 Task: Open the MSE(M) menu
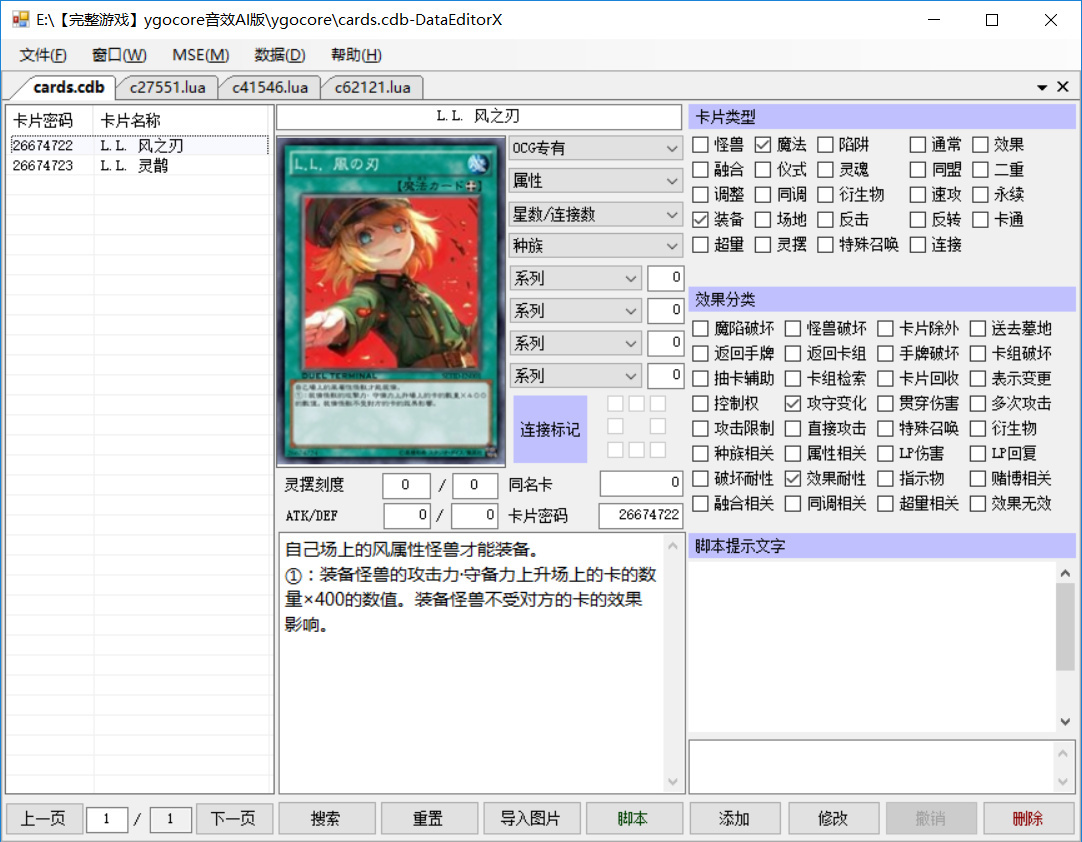(200, 55)
